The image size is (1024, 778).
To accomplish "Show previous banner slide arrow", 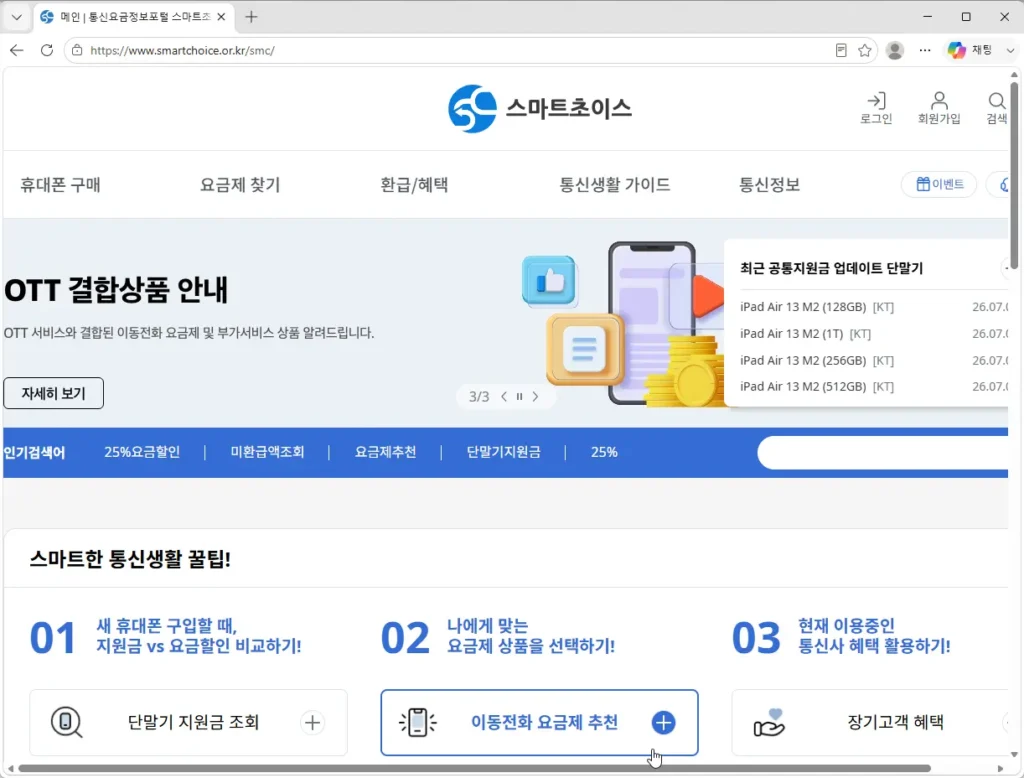I will [504, 397].
